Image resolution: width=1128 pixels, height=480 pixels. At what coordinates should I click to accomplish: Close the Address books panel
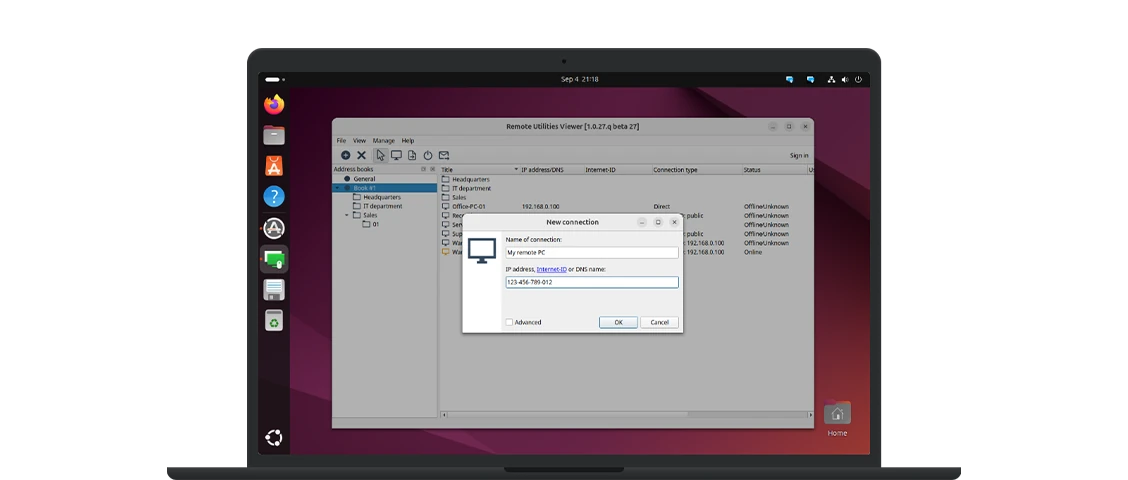pyautogui.click(x=432, y=170)
